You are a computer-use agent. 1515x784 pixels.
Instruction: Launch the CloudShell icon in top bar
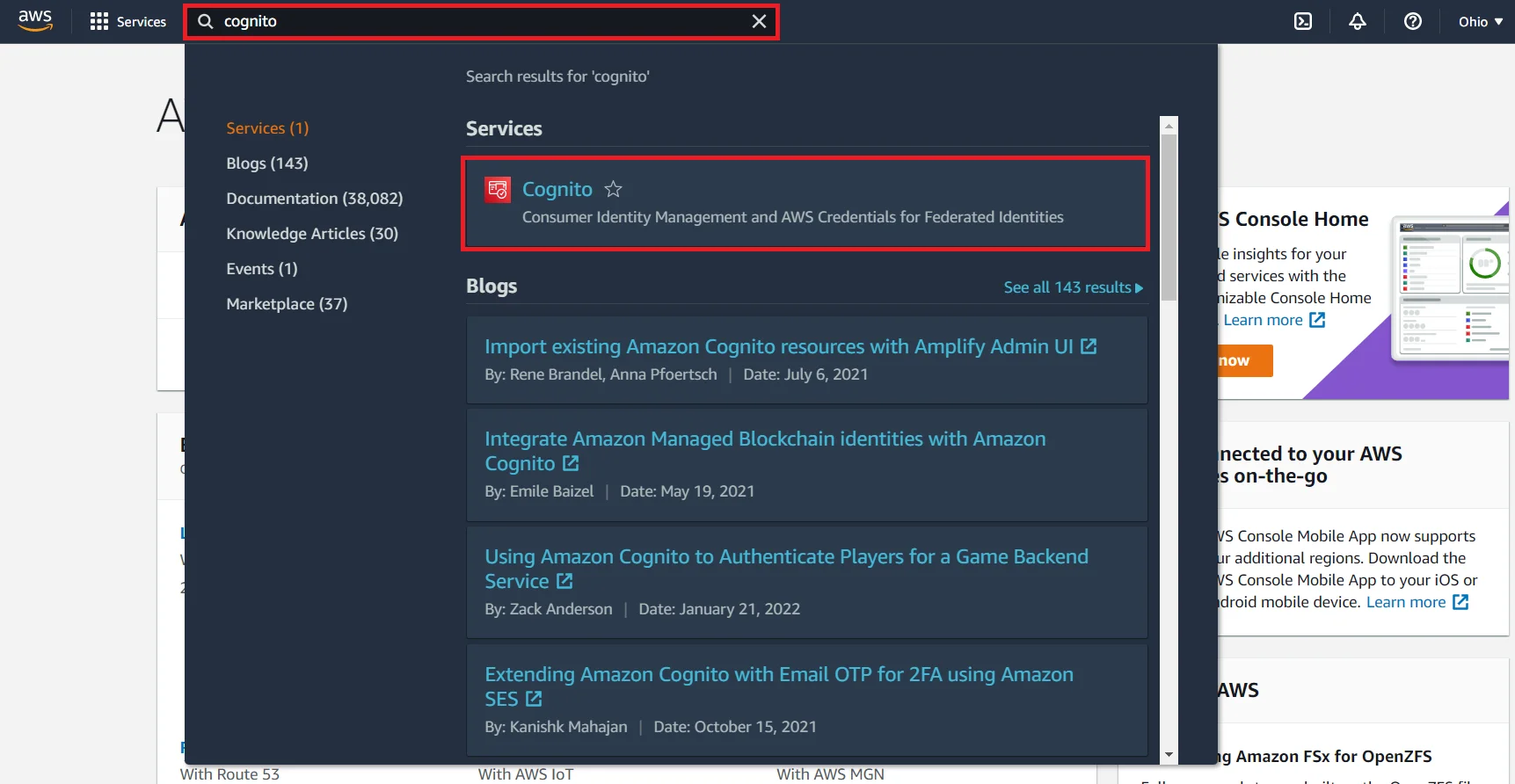pyautogui.click(x=1303, y=21)
